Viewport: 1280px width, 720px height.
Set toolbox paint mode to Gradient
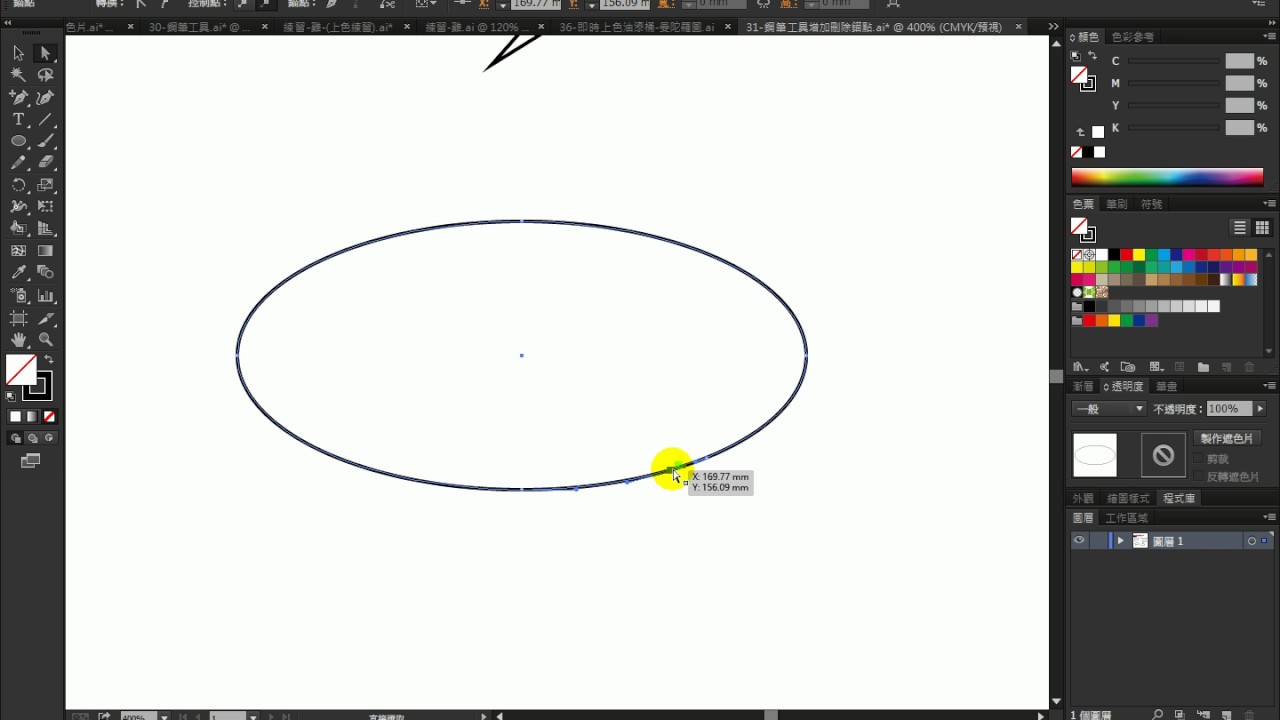click(x=32, y=416)
